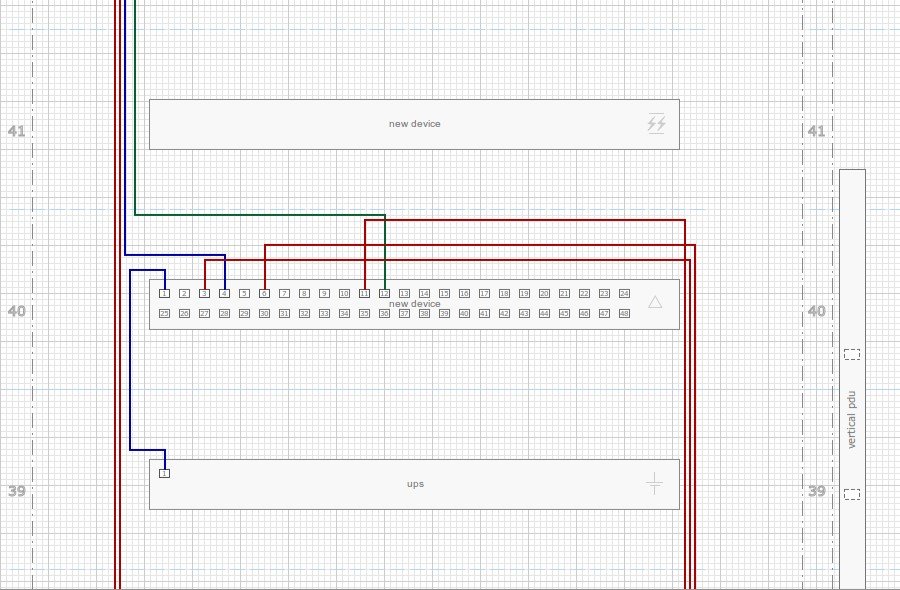The height and width of the screenshot is (590, 900).
Task: Click port 32 on the switch
Action: click(x=304, y=313)
